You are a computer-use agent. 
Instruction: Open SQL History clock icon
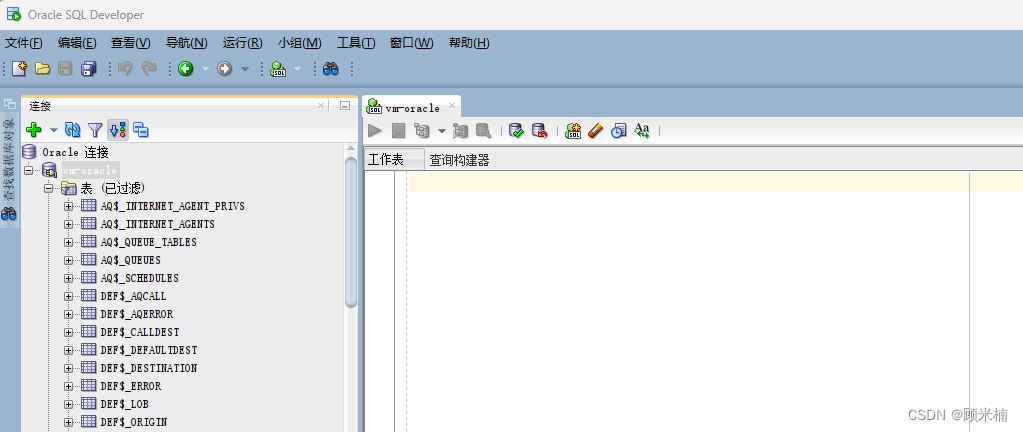pos(618,131)
